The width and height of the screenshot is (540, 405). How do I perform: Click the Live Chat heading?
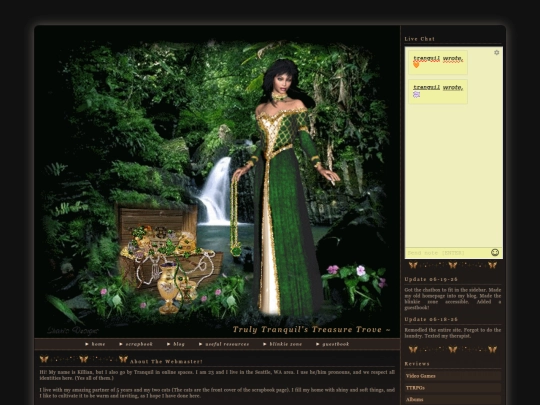coord(419,39)
